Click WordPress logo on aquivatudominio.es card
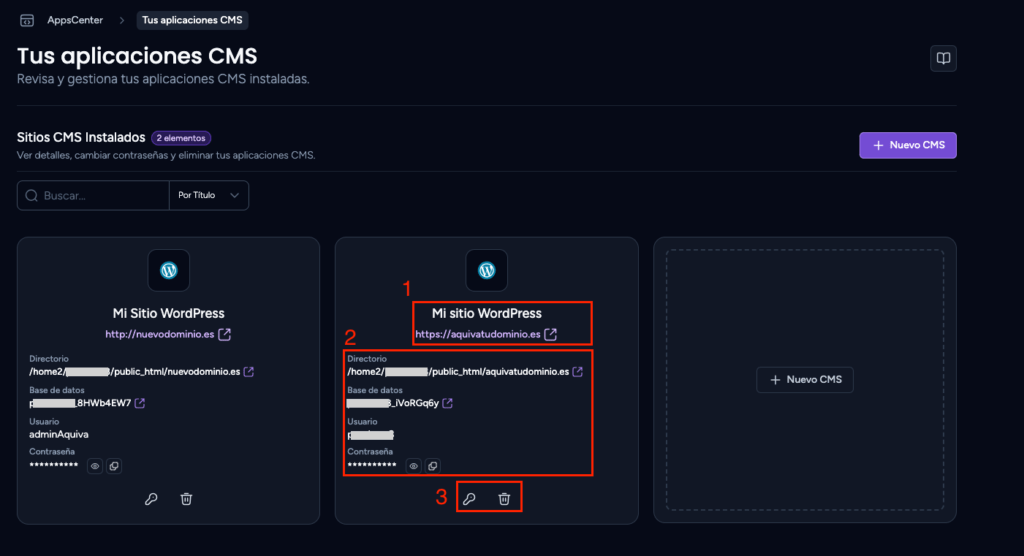Image resolution: width=1024 pixels, height=556 pixels. (487, 270)
